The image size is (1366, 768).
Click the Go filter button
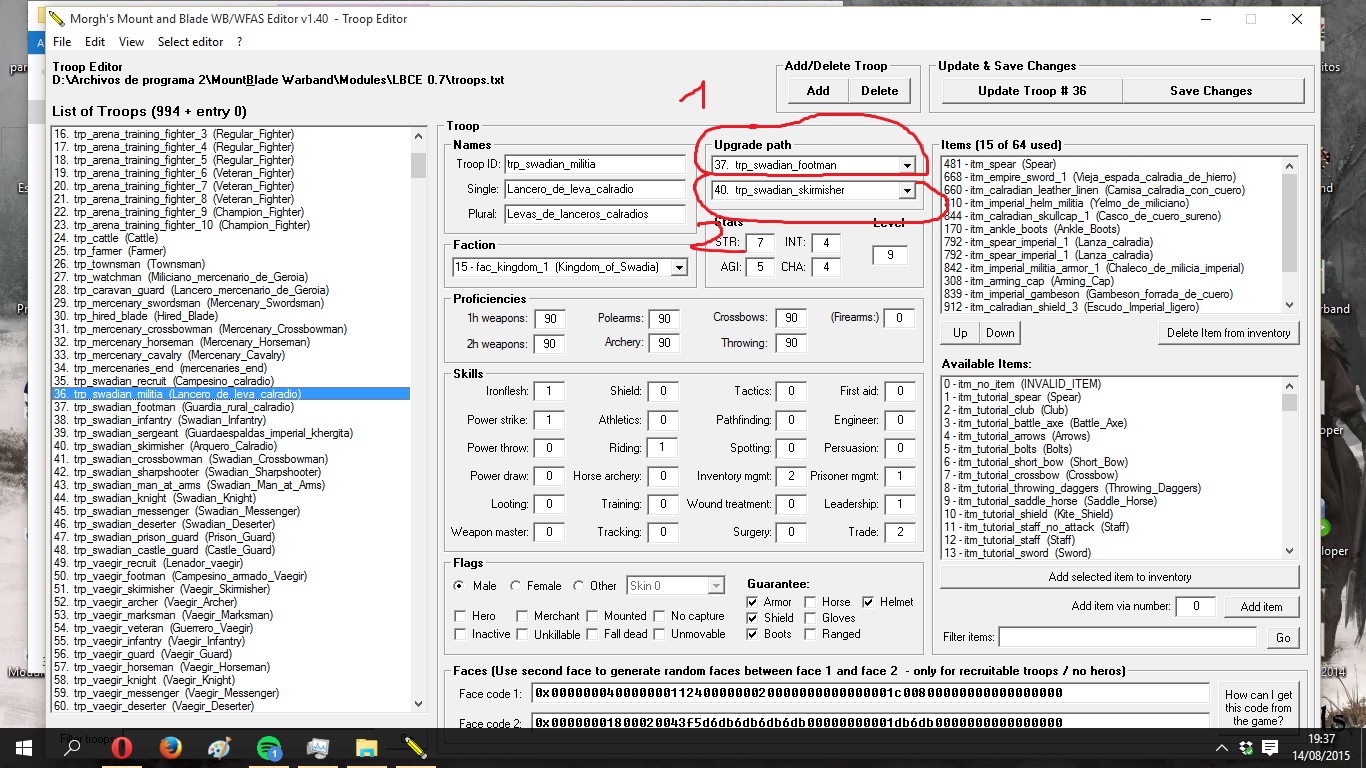[x=1283, y=637]
